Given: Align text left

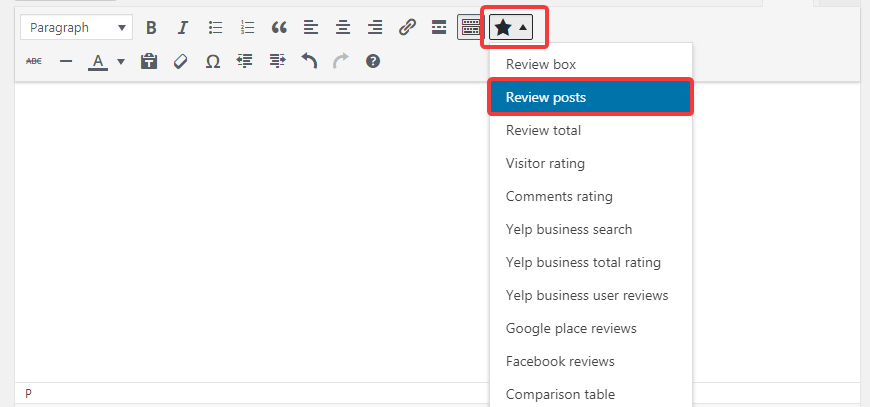Looking at the screenshot, I should point(311,28).
